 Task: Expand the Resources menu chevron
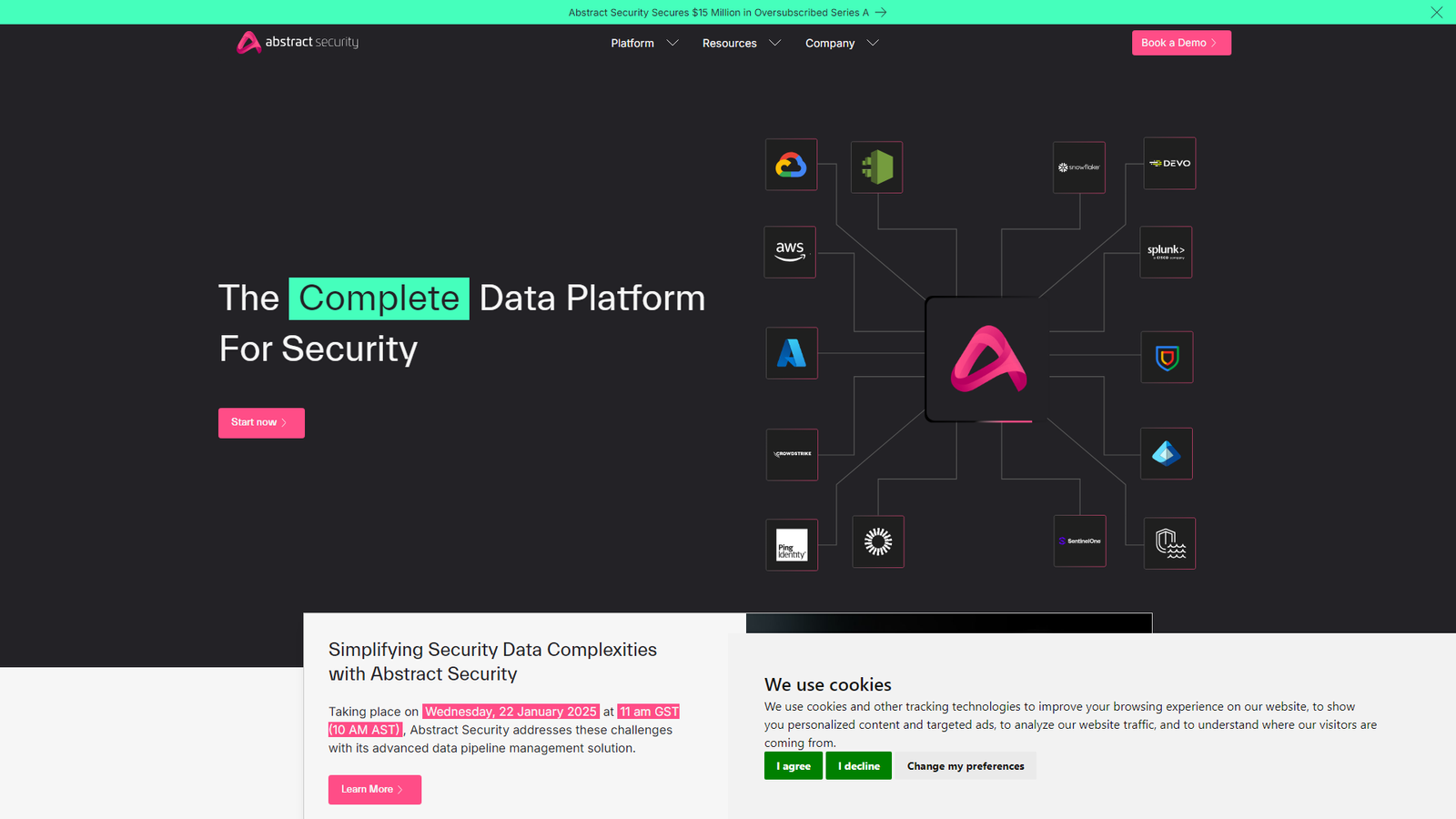(775, 43)
